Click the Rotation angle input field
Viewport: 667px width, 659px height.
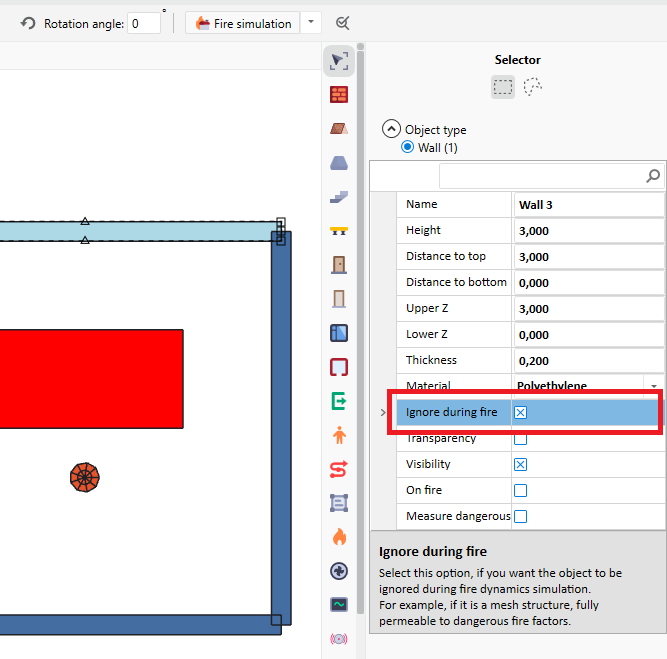[x=144, y=23]
